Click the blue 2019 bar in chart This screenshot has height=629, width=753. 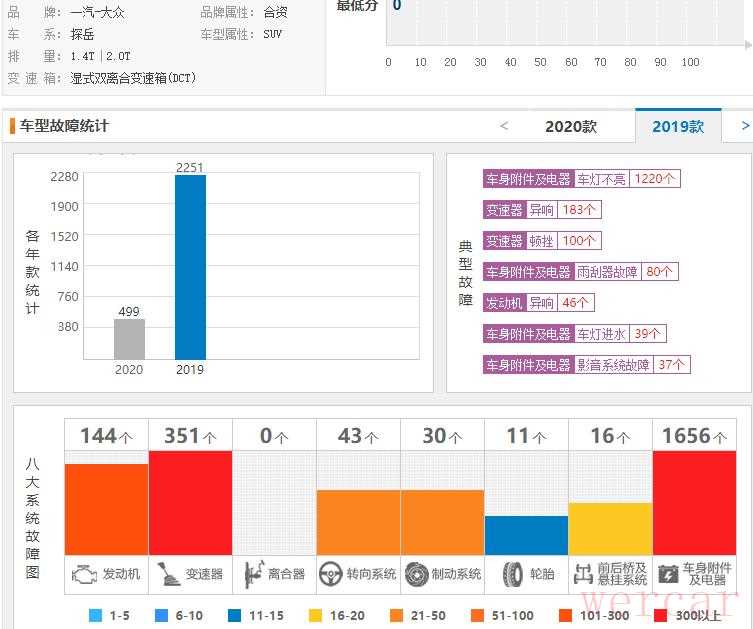(190, 267)
